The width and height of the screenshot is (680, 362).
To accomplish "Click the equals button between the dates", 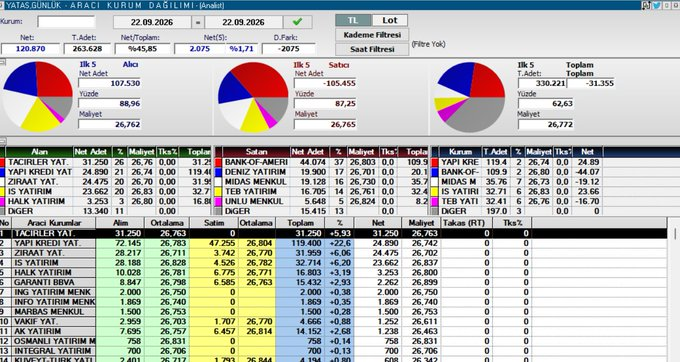I will 198,22.
